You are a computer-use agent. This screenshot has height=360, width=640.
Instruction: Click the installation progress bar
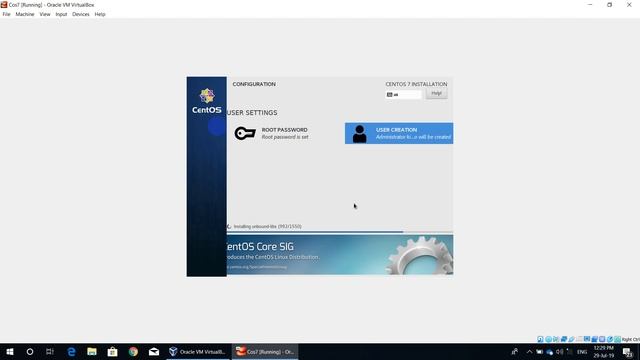pyautogui.click(x=340, y=232)
